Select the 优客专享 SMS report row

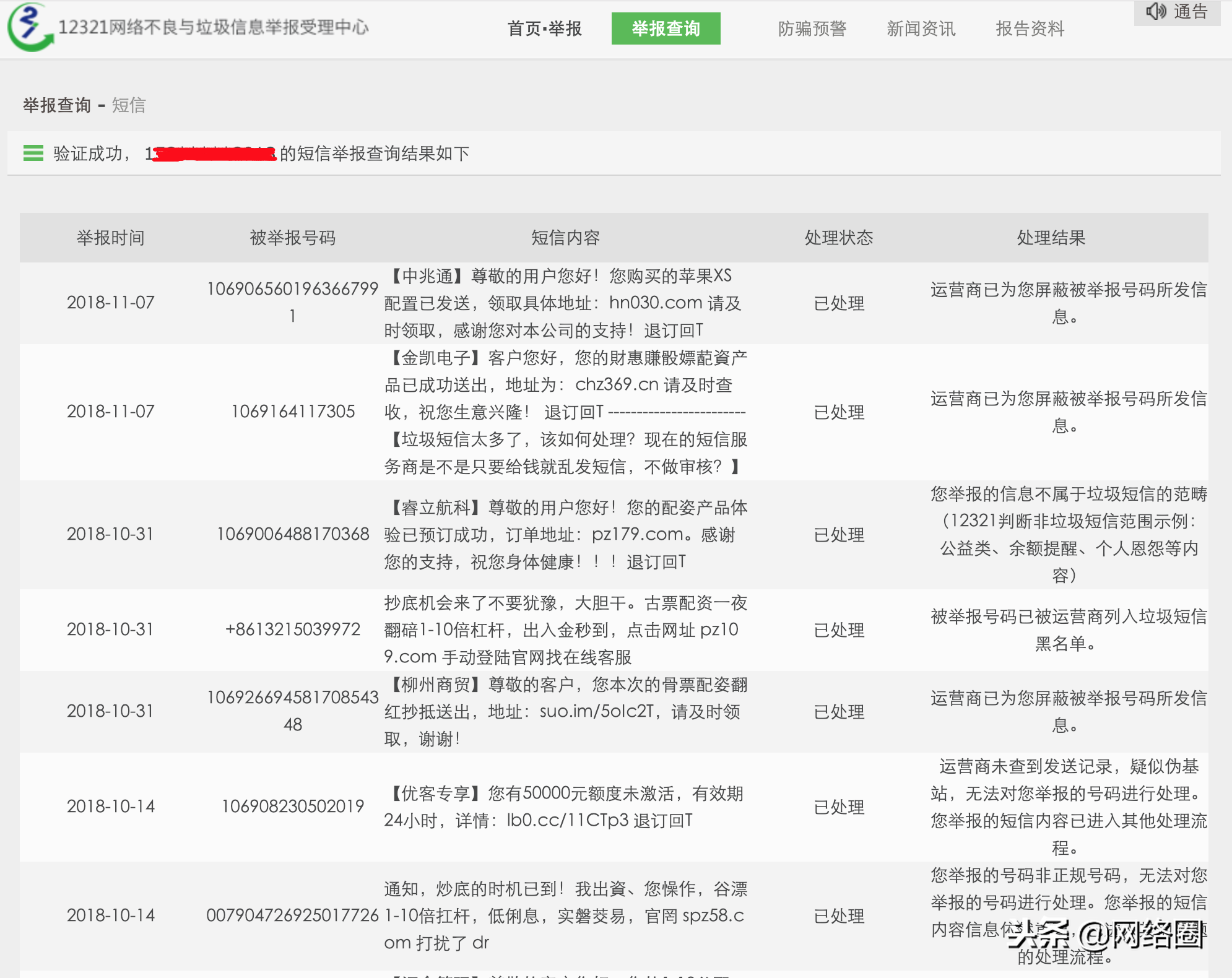pyautogui.click(x=564, y=807)
